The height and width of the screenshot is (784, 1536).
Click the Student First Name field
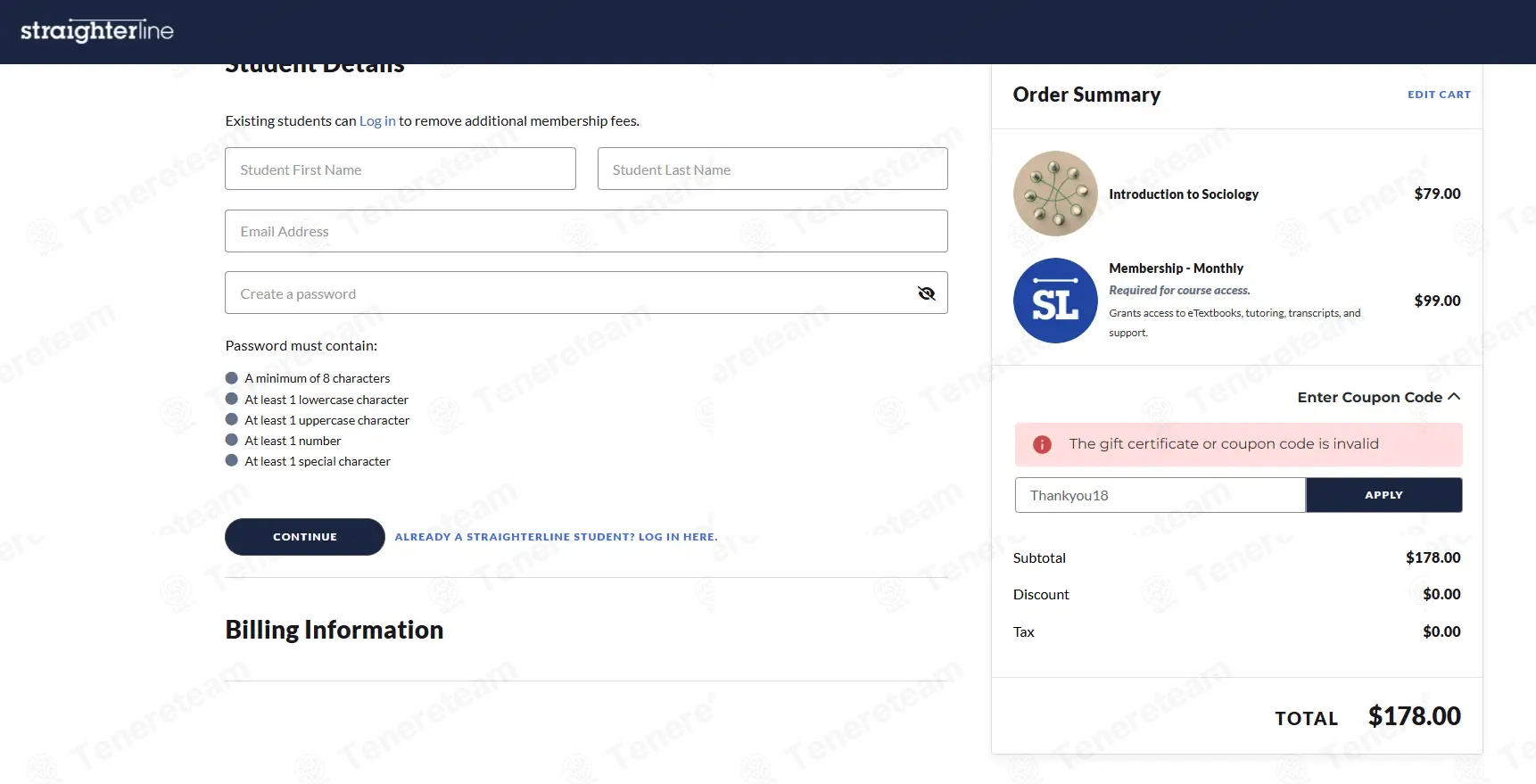tap(401, 169)
